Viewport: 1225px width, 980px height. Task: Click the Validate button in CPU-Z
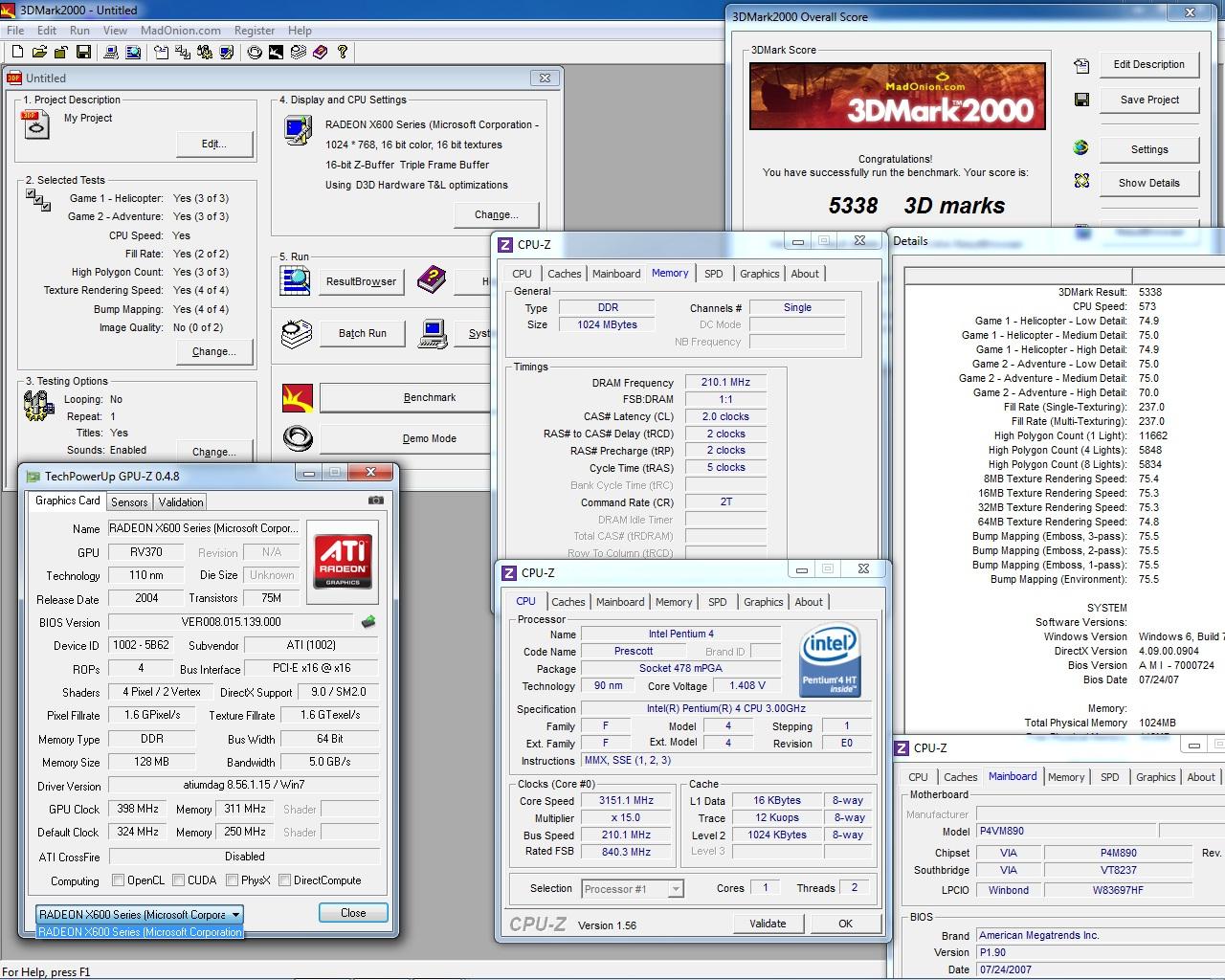[768, 924]
